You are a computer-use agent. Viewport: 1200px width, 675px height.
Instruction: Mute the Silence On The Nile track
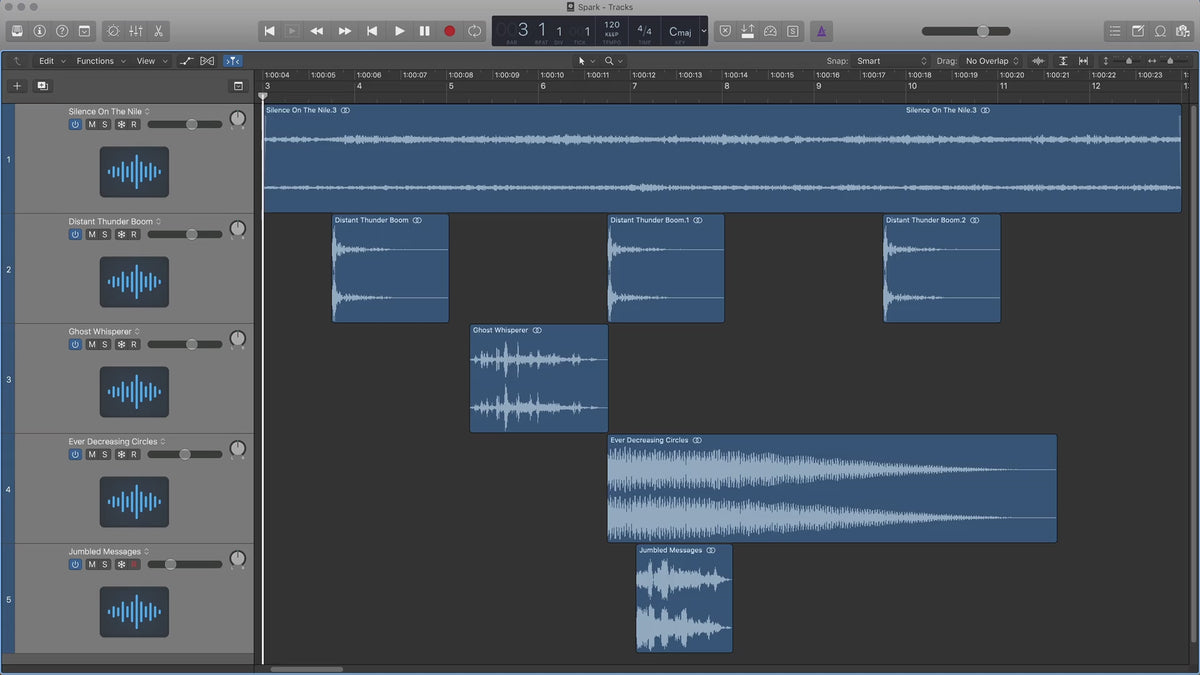tap(92, 124)
